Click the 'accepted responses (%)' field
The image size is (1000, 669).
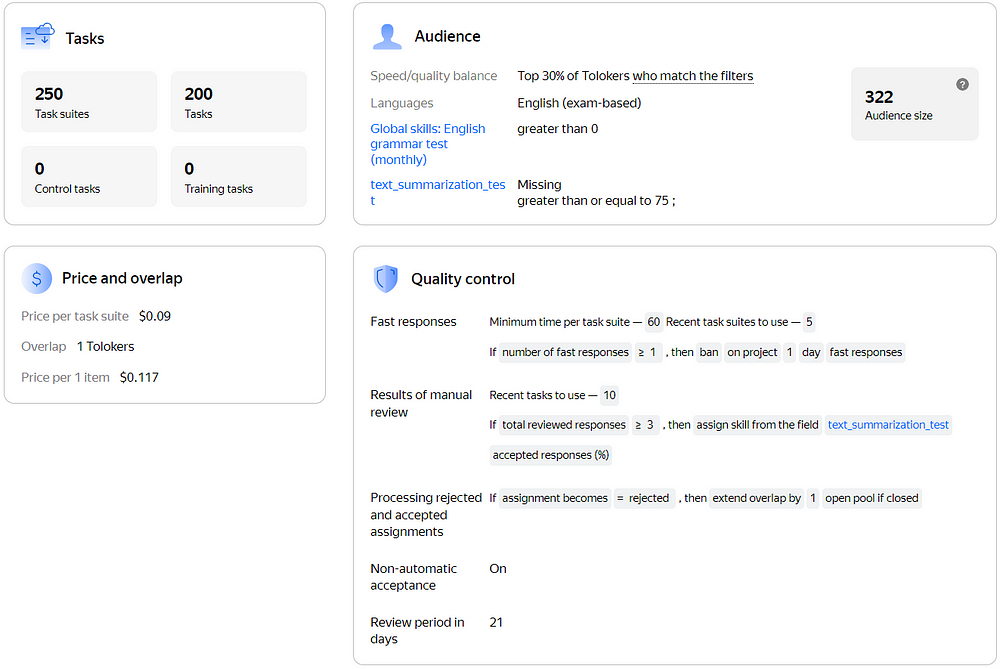[x=550, y=455]
